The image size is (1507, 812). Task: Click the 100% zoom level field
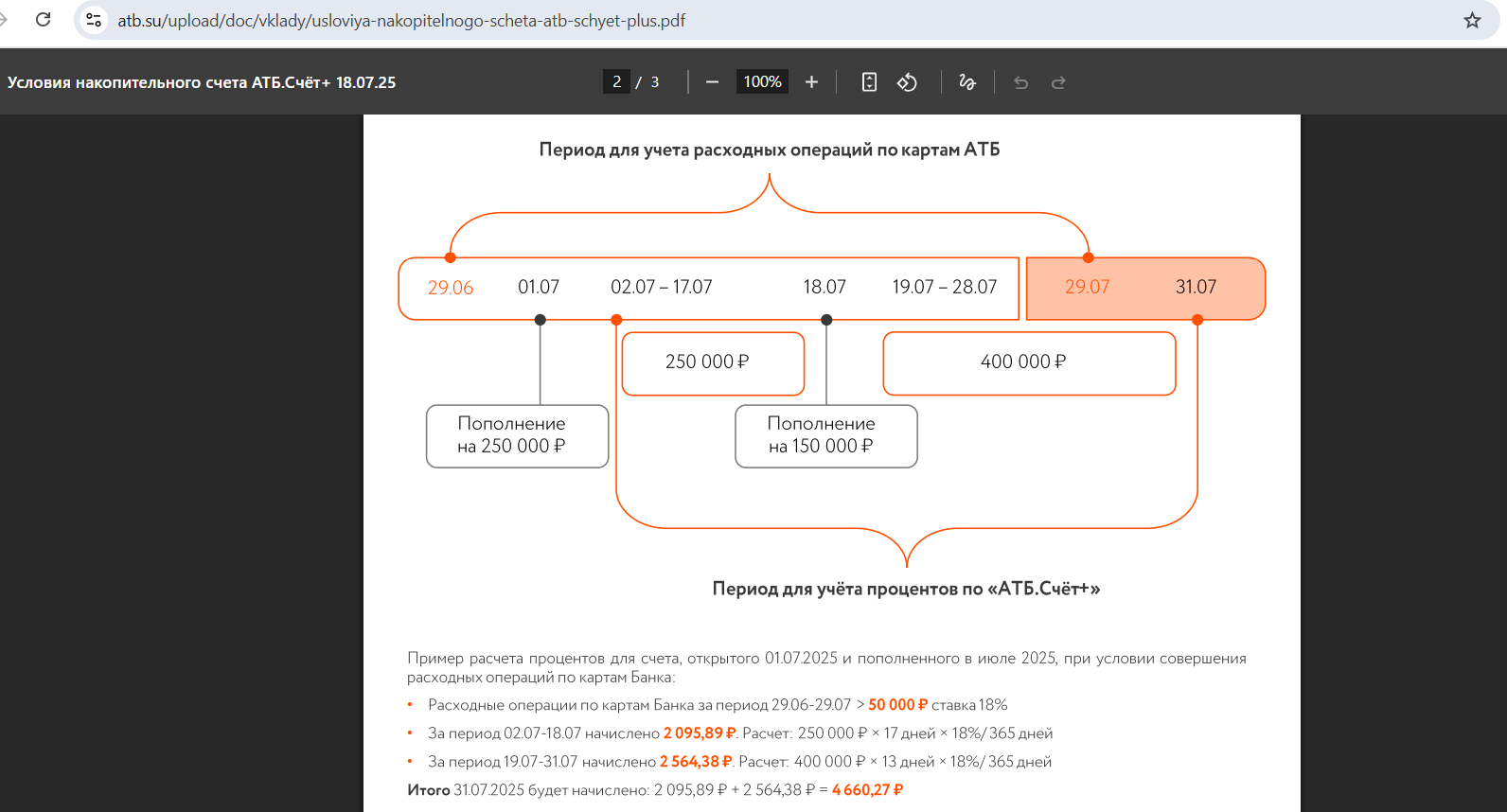(x=762, y=82)
